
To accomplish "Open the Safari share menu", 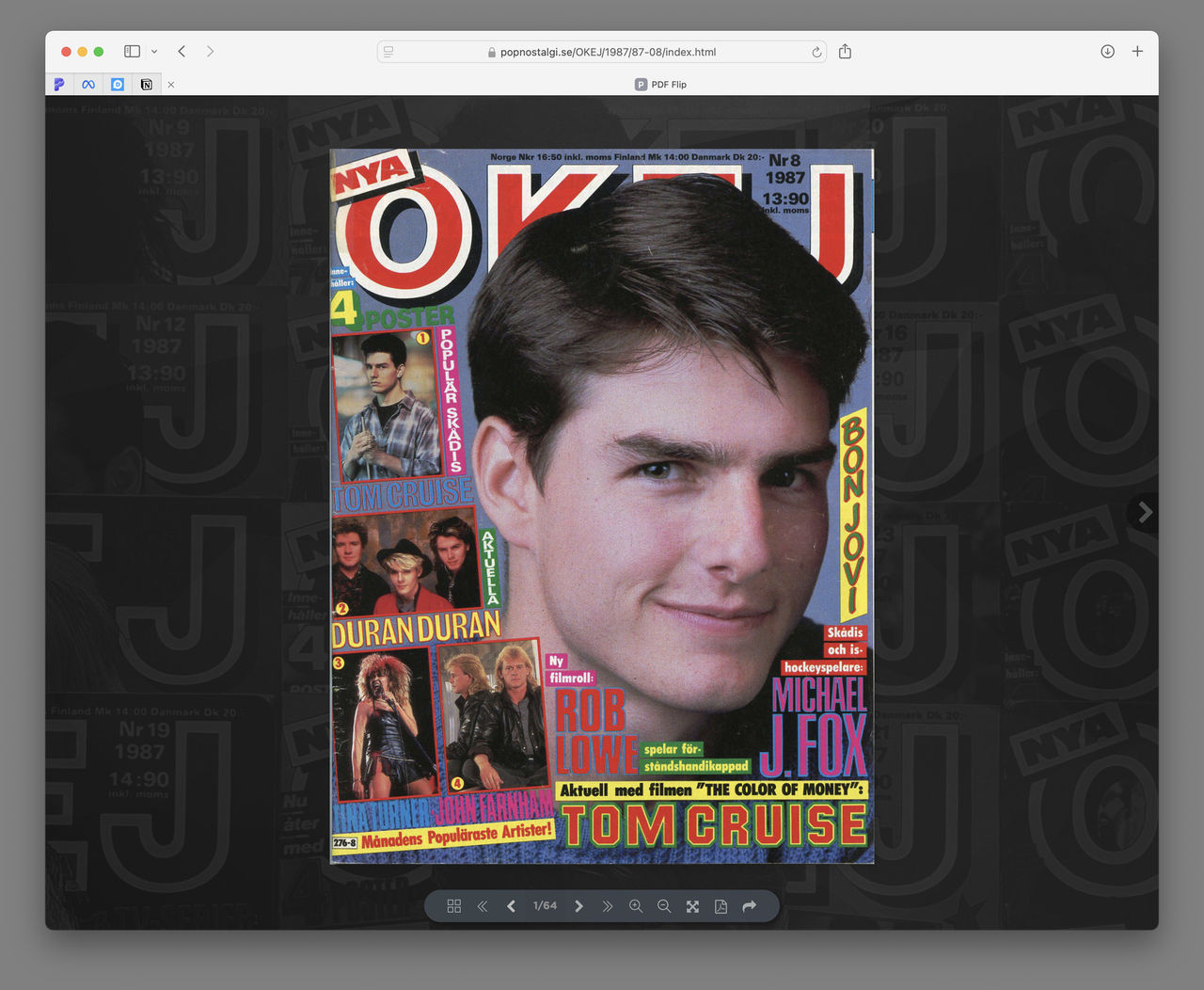I will click(845, 52).
